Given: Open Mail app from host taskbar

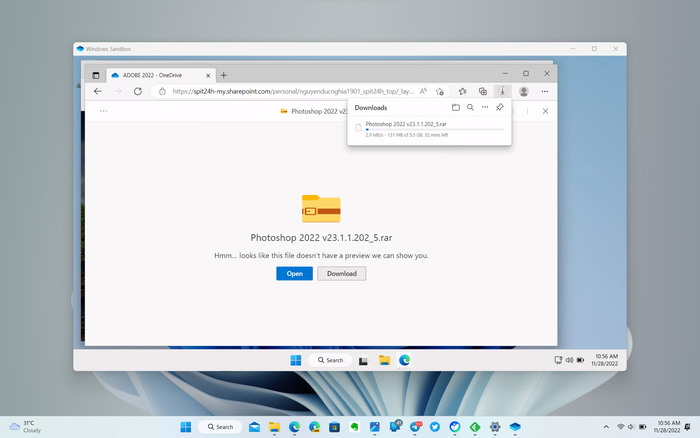Looking at the screenshot, I should point(254,427).
